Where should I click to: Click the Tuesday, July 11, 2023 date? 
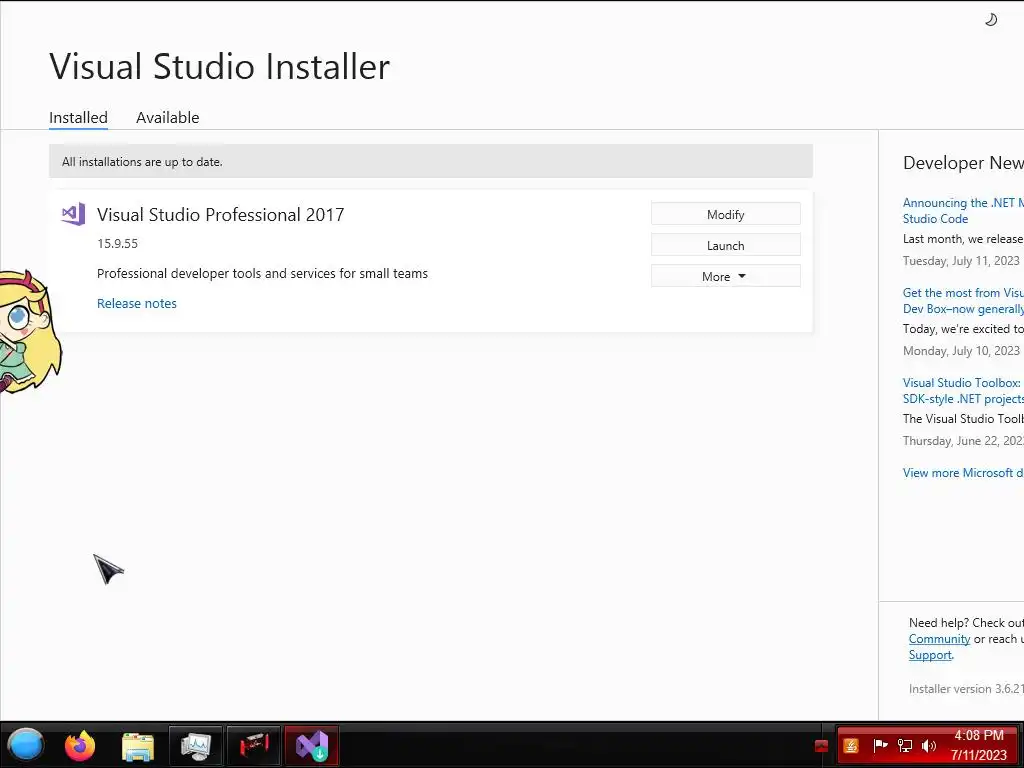pos(961,261)
